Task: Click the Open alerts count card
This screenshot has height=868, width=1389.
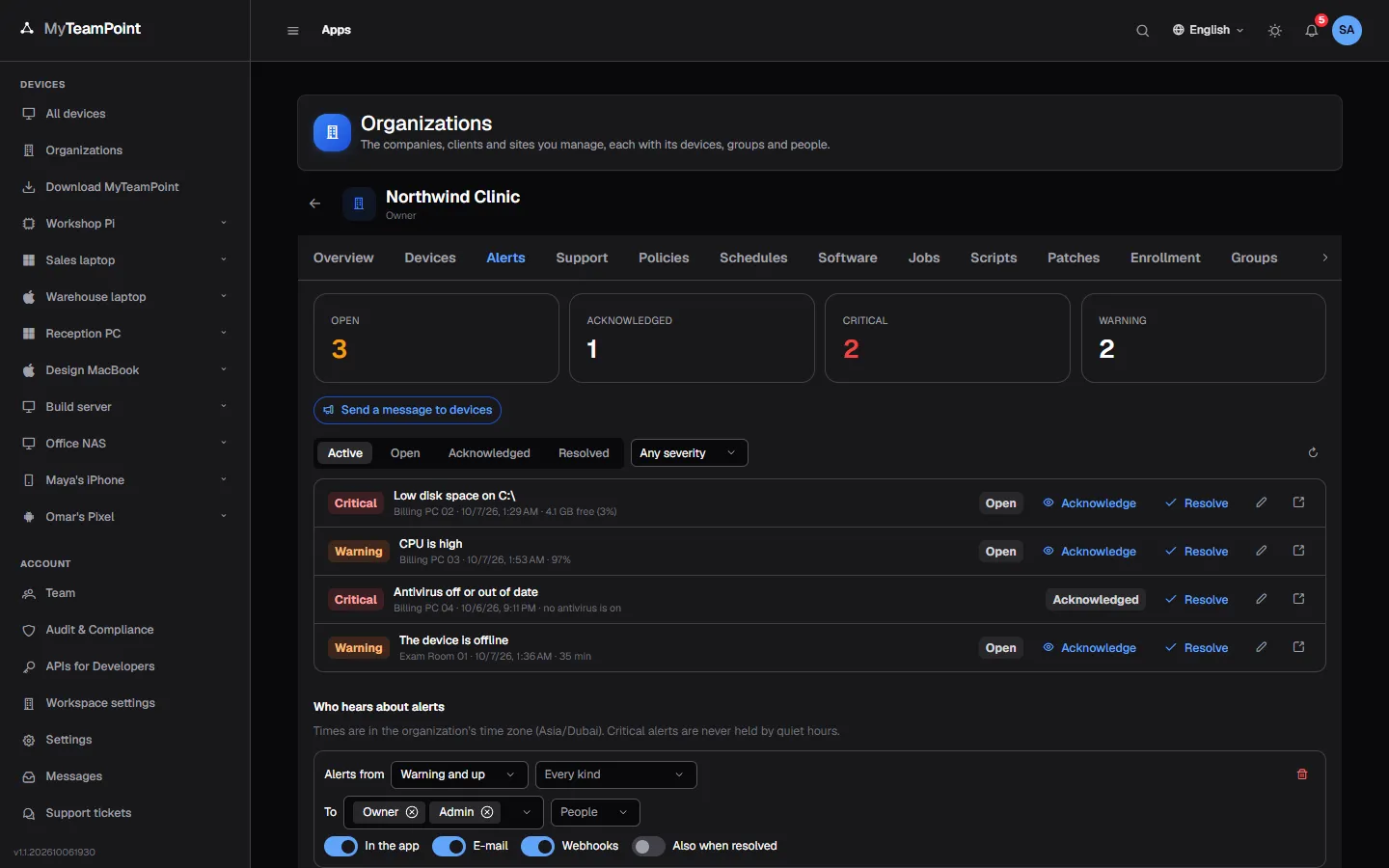Action: (436, 338)
